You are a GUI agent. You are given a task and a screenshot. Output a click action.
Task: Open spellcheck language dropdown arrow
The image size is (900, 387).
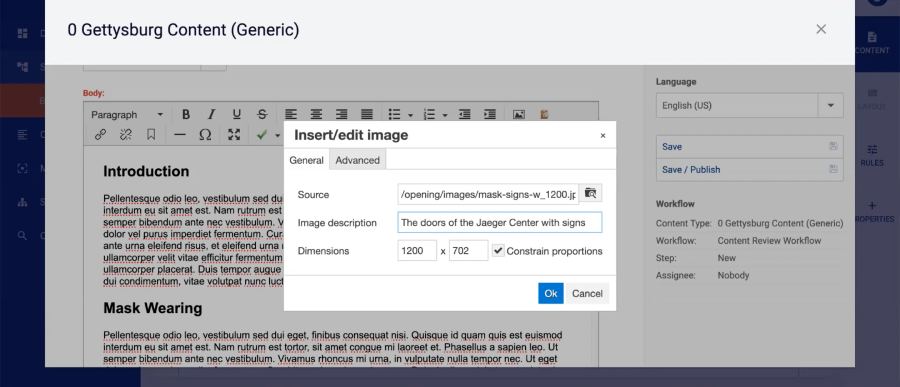[x=277, y=136]
